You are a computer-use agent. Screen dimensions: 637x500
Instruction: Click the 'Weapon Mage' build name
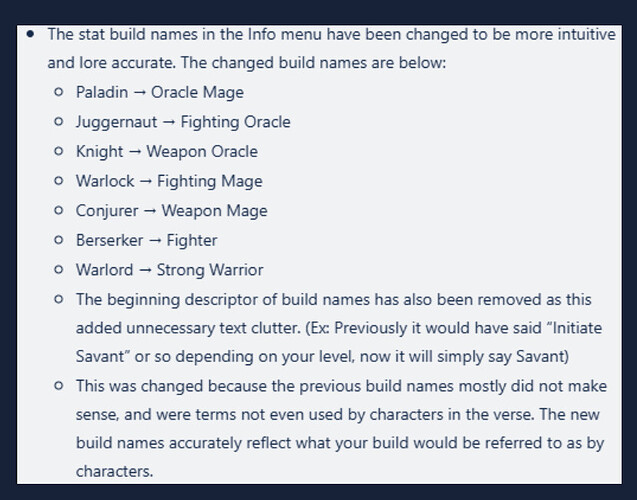click(x=214, y=211)
